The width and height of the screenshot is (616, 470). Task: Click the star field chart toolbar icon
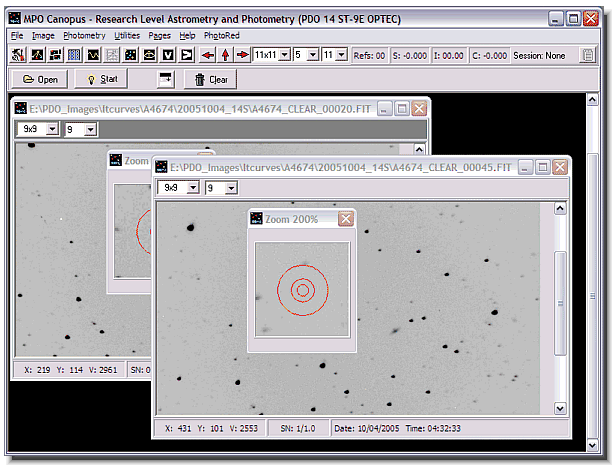tap(131, 55)
